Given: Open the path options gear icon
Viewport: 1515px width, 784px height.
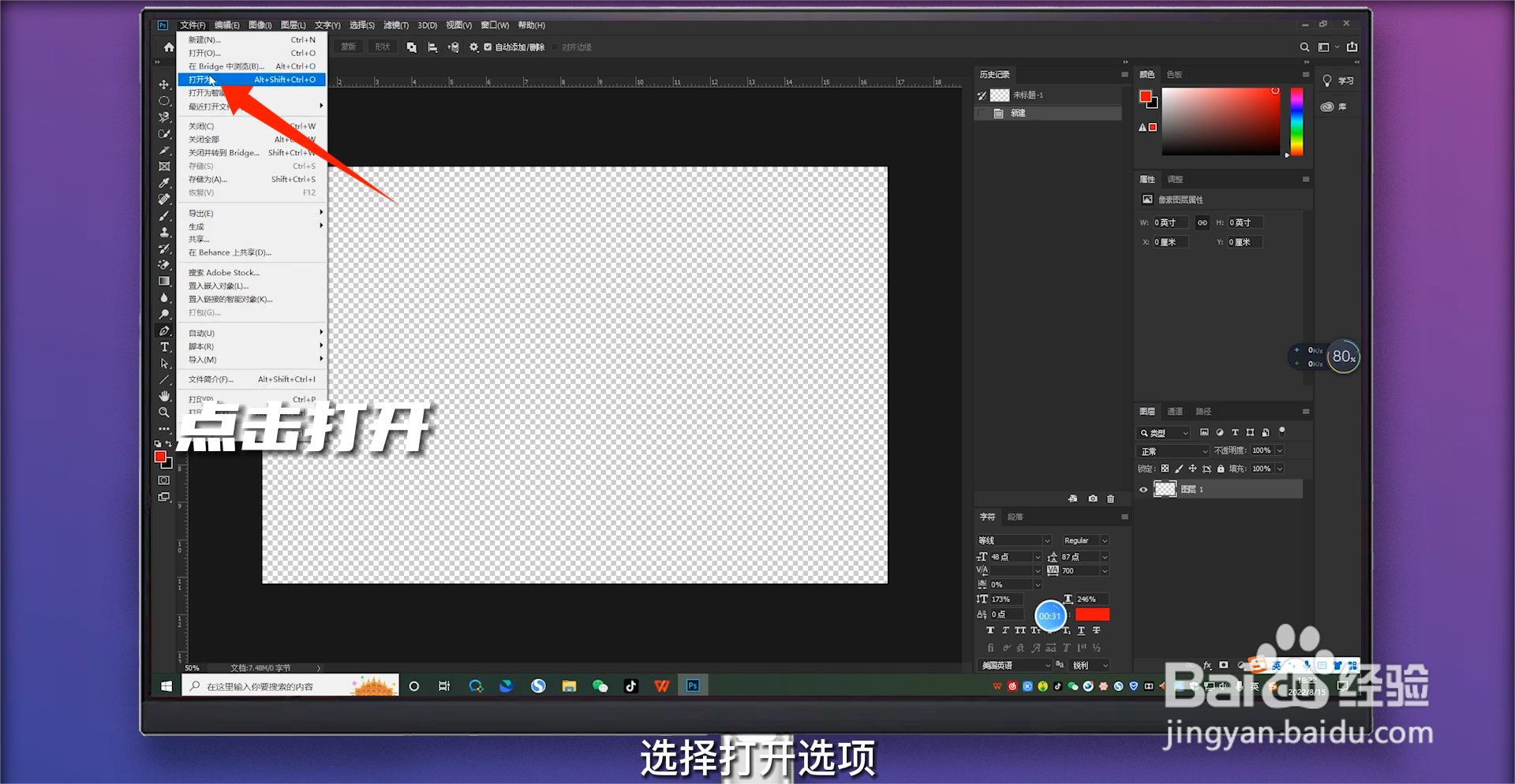Looking at the screenshot, I should click(473, 47).
